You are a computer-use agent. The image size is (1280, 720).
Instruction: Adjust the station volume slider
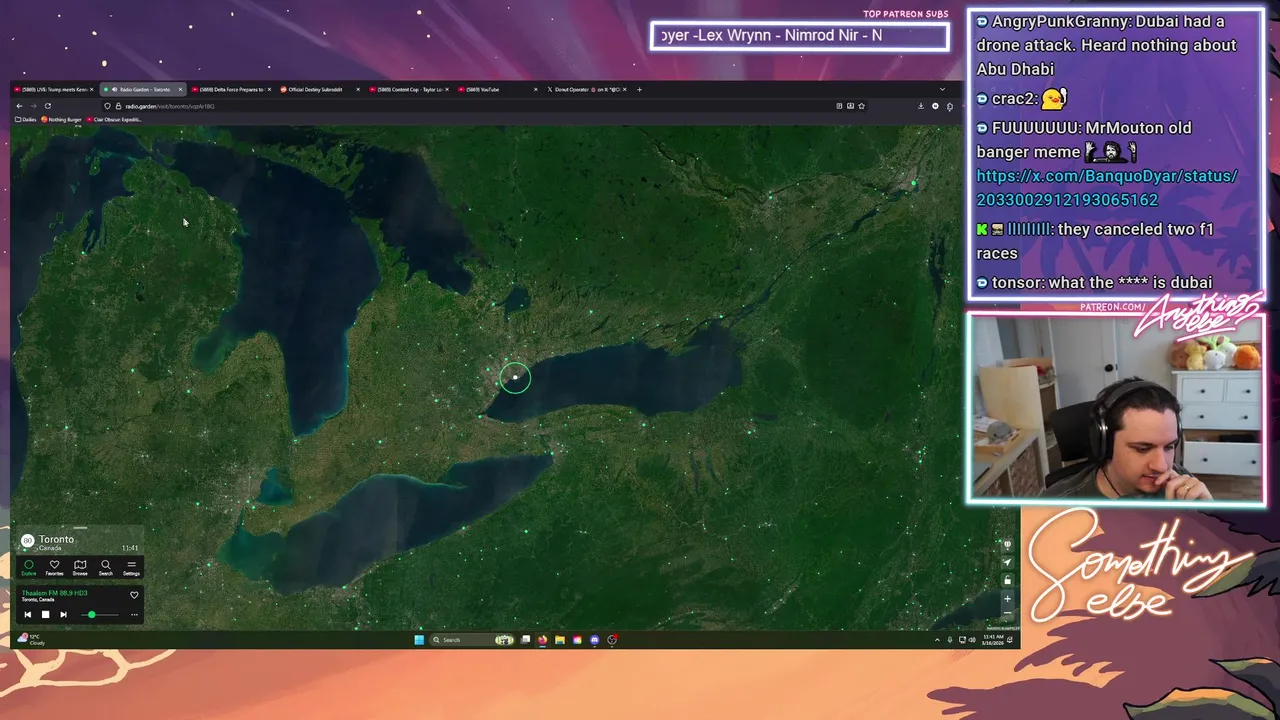click(x=100, y=615)
